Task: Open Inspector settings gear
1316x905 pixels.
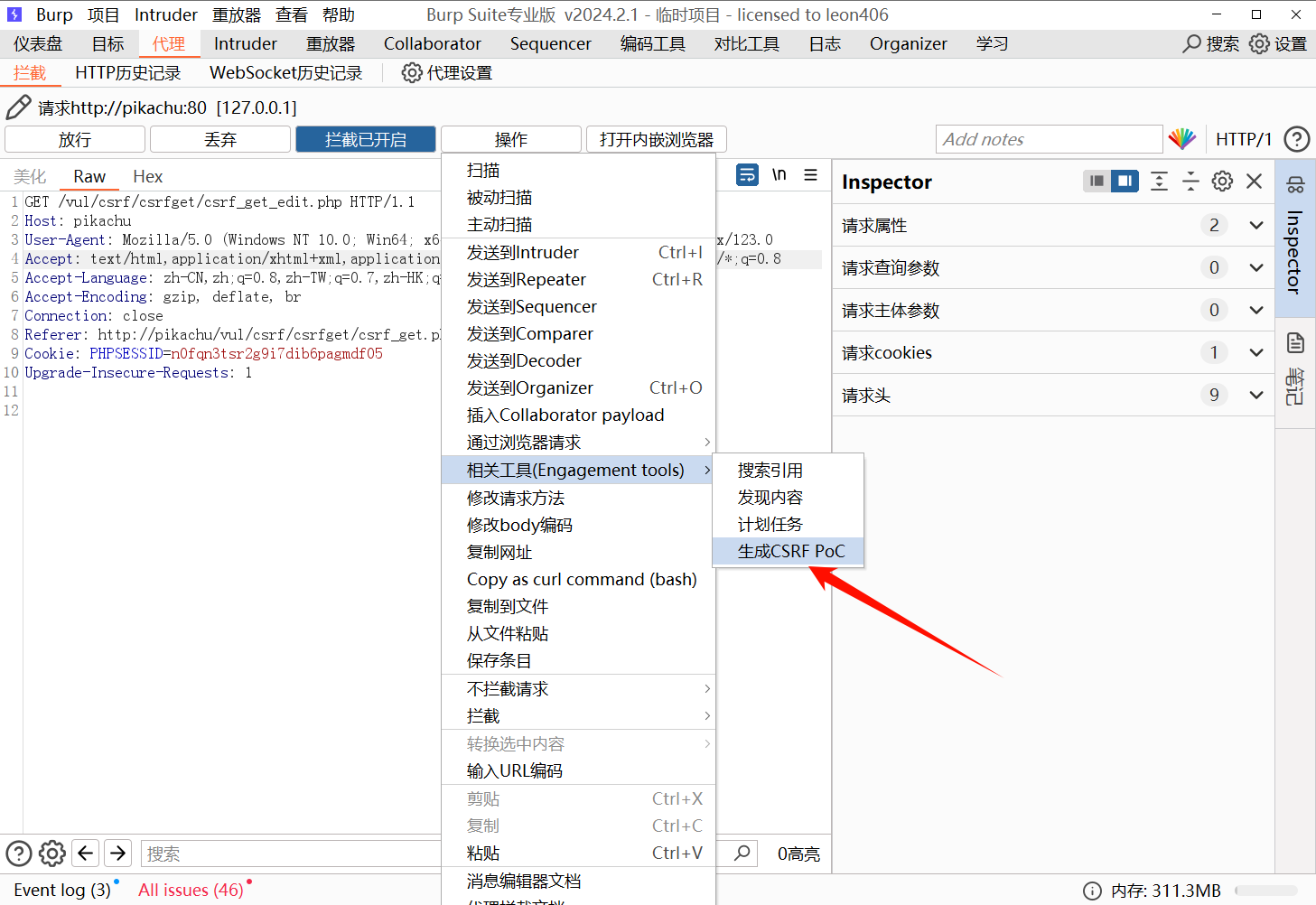Action: (1222, 181)
